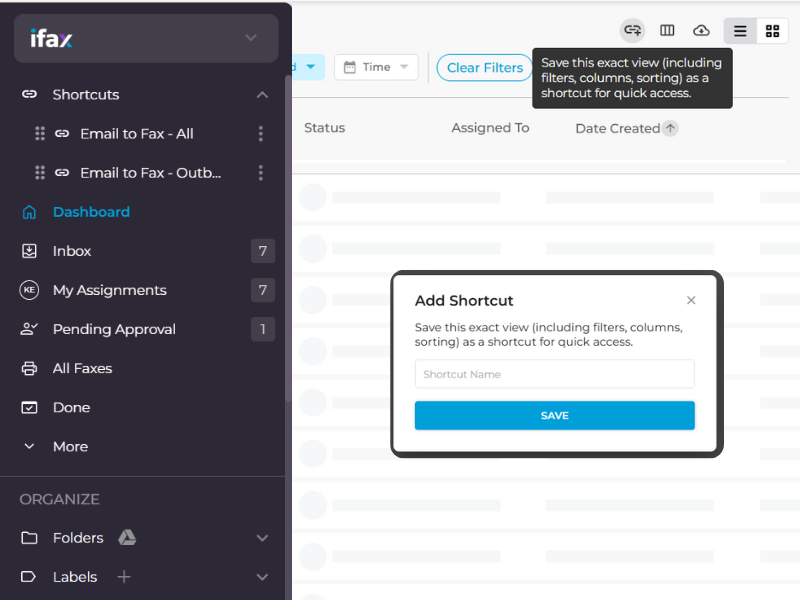Click the cloud export icon

point(701,30)
